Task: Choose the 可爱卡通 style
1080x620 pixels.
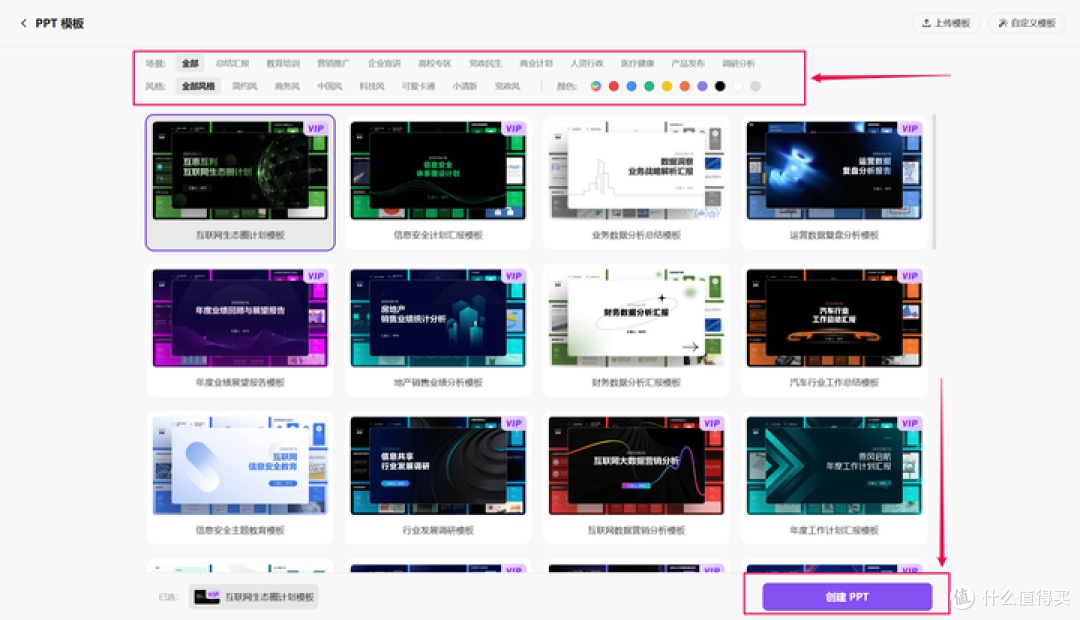Action: (x=418, y=86)
